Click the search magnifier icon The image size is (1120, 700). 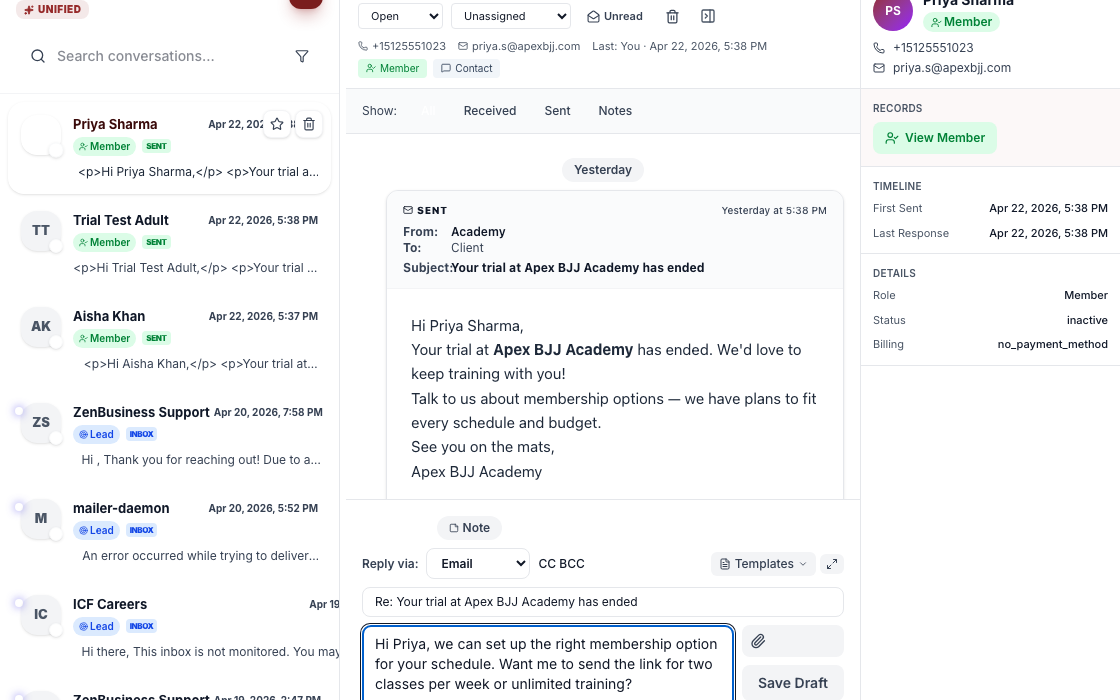coord(38,56)
